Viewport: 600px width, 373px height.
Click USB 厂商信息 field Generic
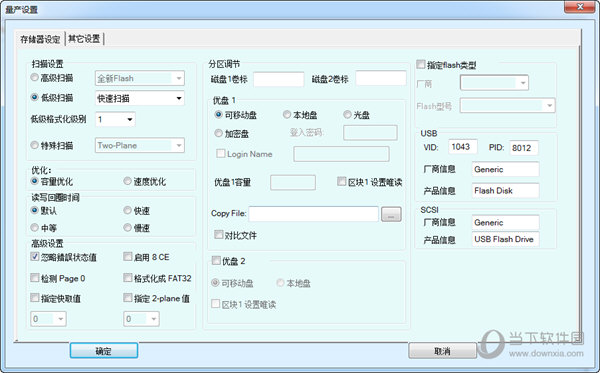click(x=505, y=169)
